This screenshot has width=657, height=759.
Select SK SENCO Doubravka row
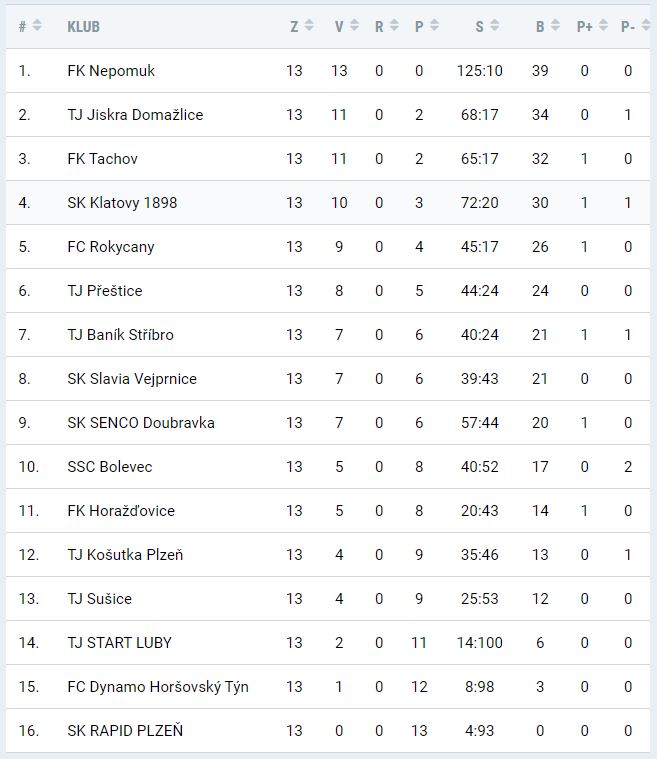click(140, 423)
